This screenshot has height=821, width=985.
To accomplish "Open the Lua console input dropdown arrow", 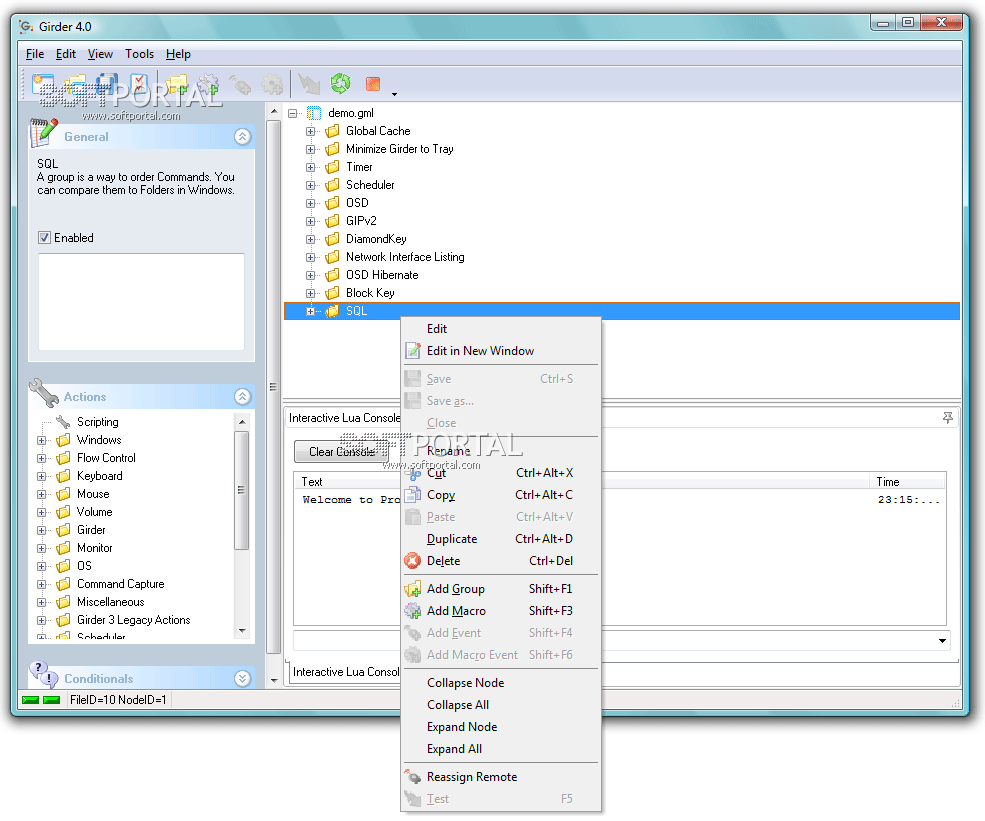I will (942, 641).
